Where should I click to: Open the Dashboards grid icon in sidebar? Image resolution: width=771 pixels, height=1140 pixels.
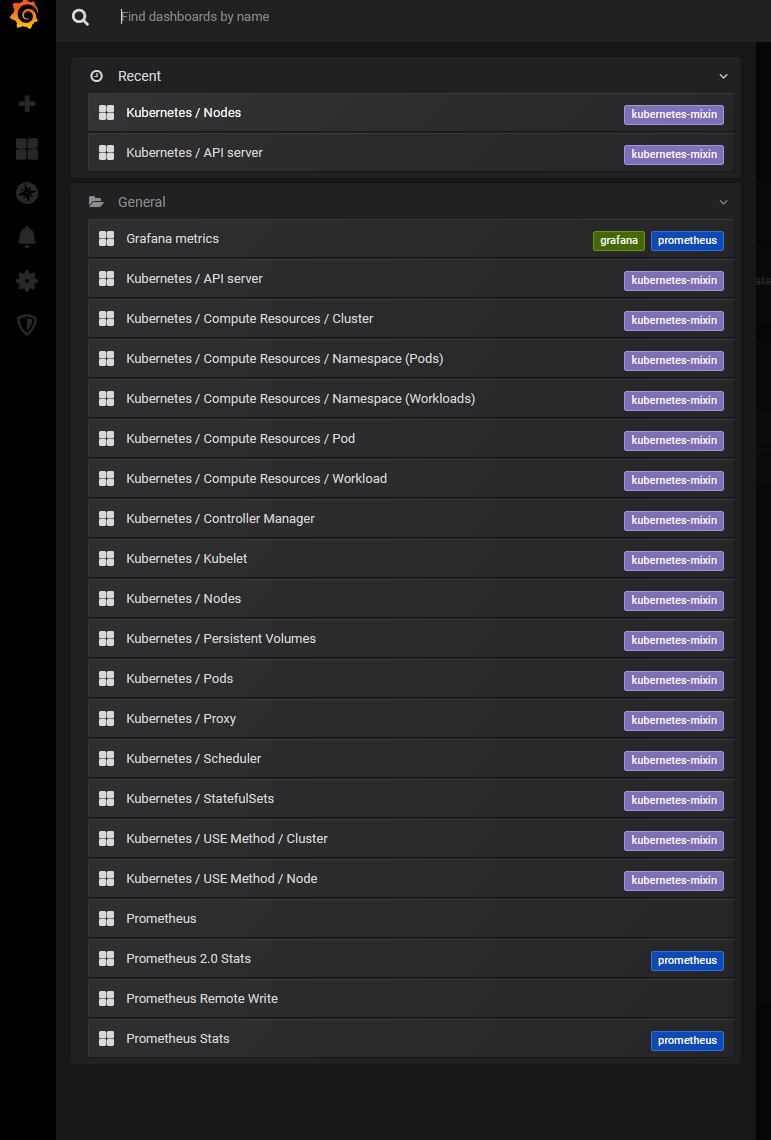(x=27, y=149)
